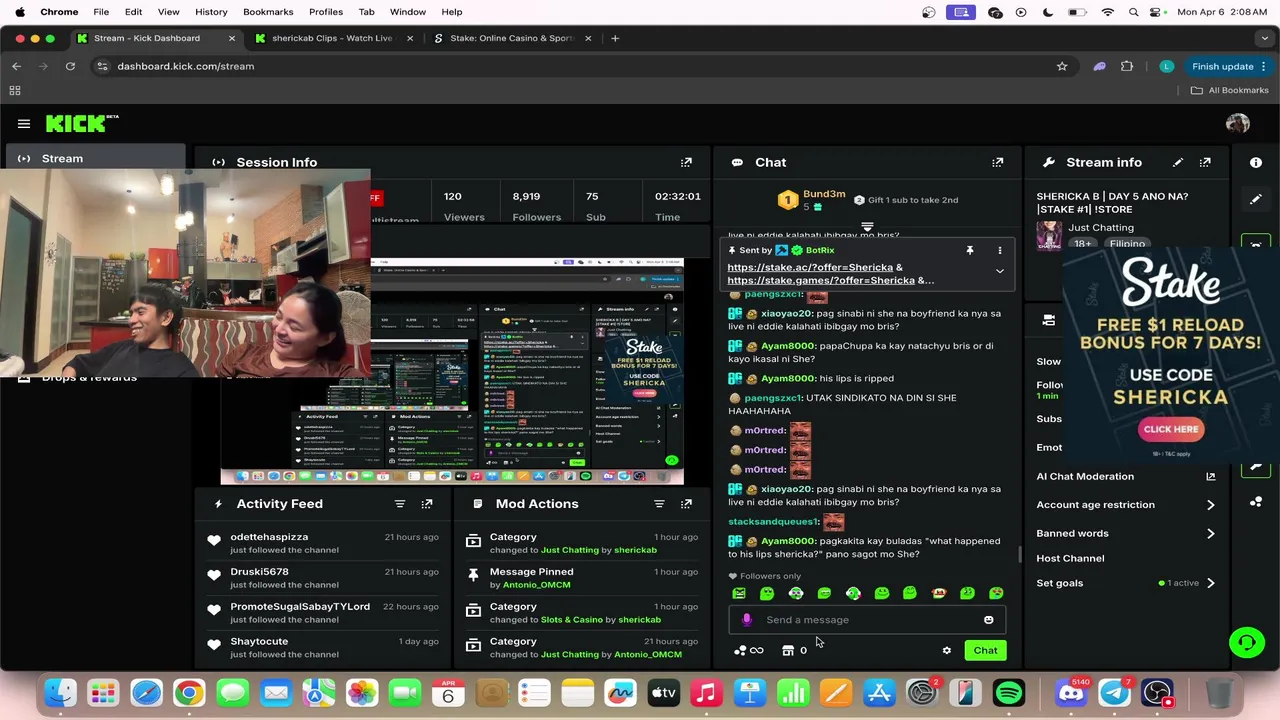This screenshot has height=720, width=1280.
Task: Pop out the Chat panel
Action: coord(997,162)
